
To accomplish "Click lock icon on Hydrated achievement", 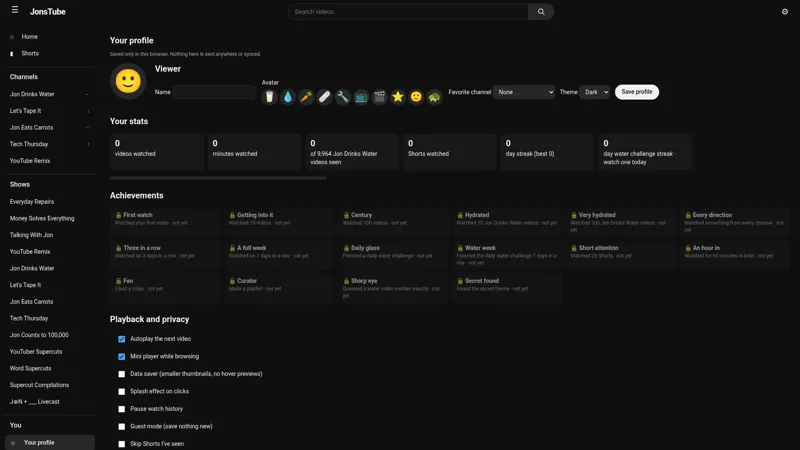I will (x=460, y=215).
